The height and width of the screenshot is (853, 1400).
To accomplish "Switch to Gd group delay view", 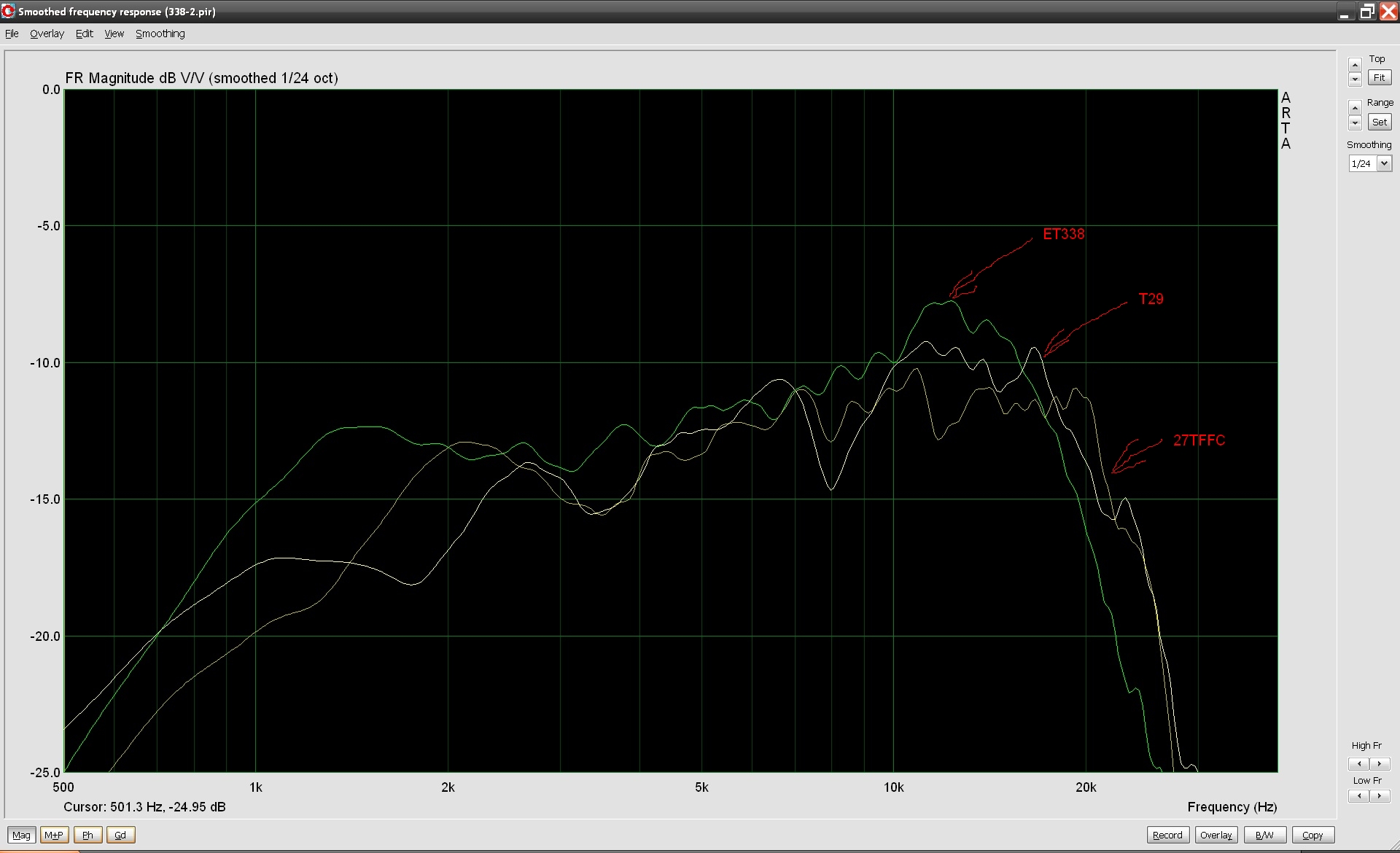I will point(120,835).
